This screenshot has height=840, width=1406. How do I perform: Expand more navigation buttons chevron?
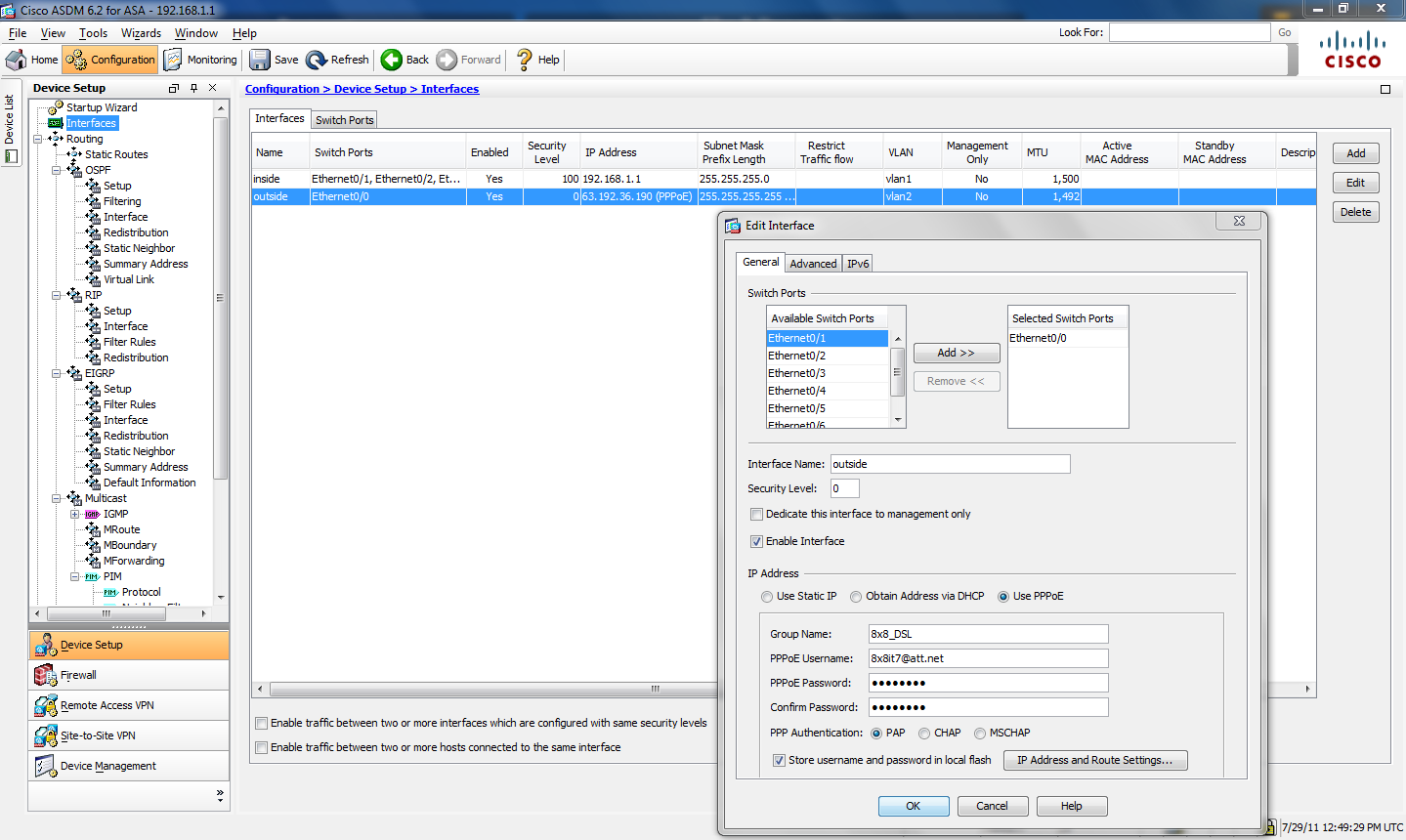click(x=220, y=796)
